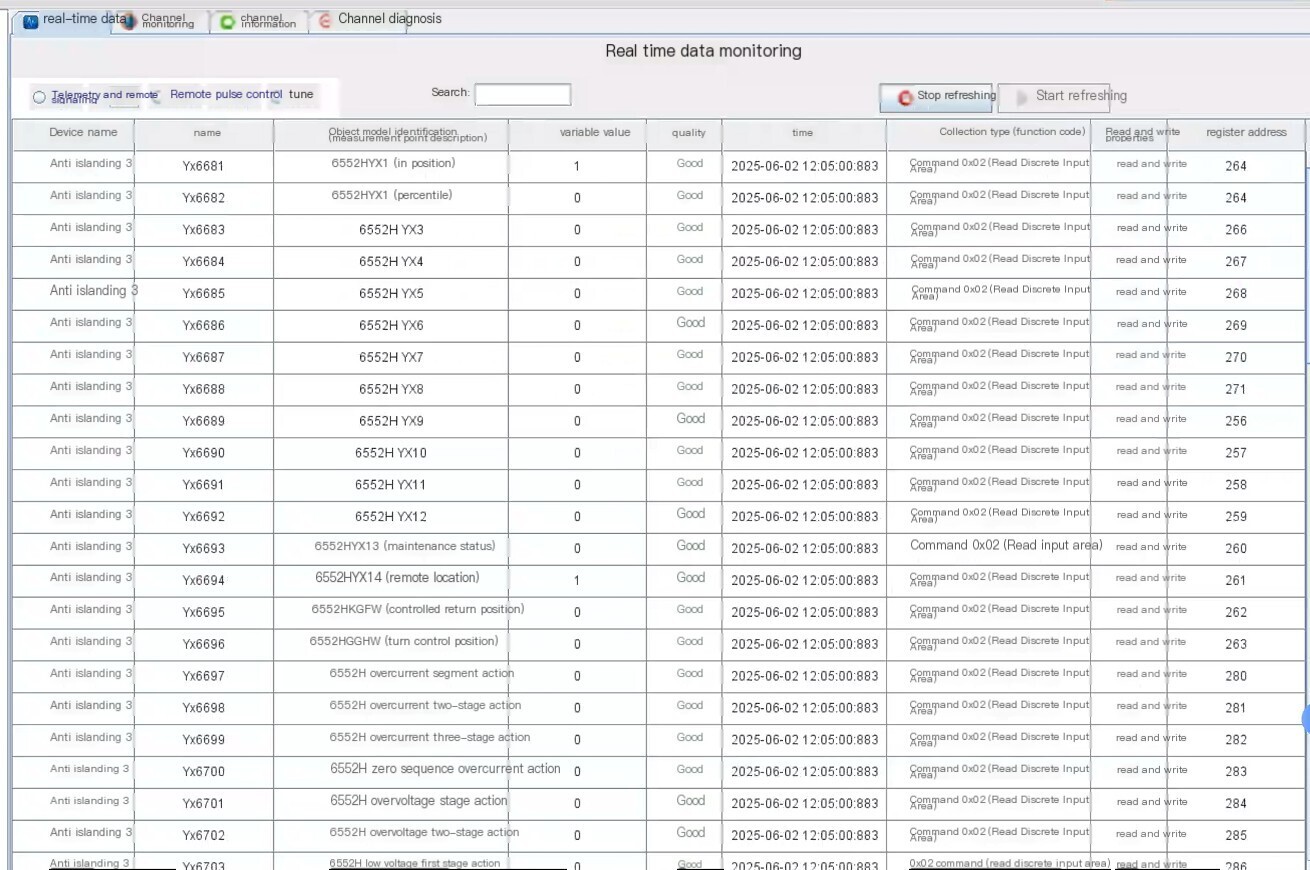Click the red Stop refreshing icon
This screenshot has height=870, width=1310.
click(x=905, y=97)
